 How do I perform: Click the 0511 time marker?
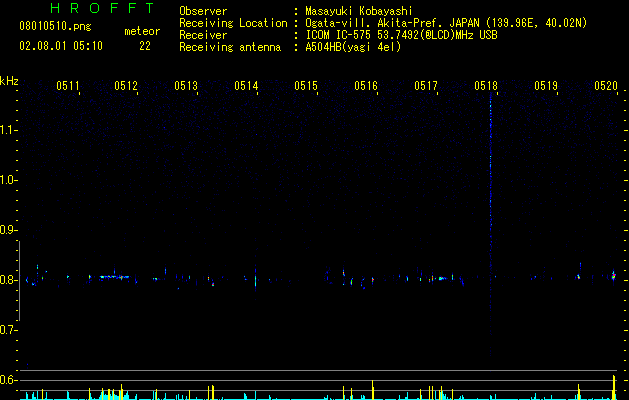[x=68, y=86]
